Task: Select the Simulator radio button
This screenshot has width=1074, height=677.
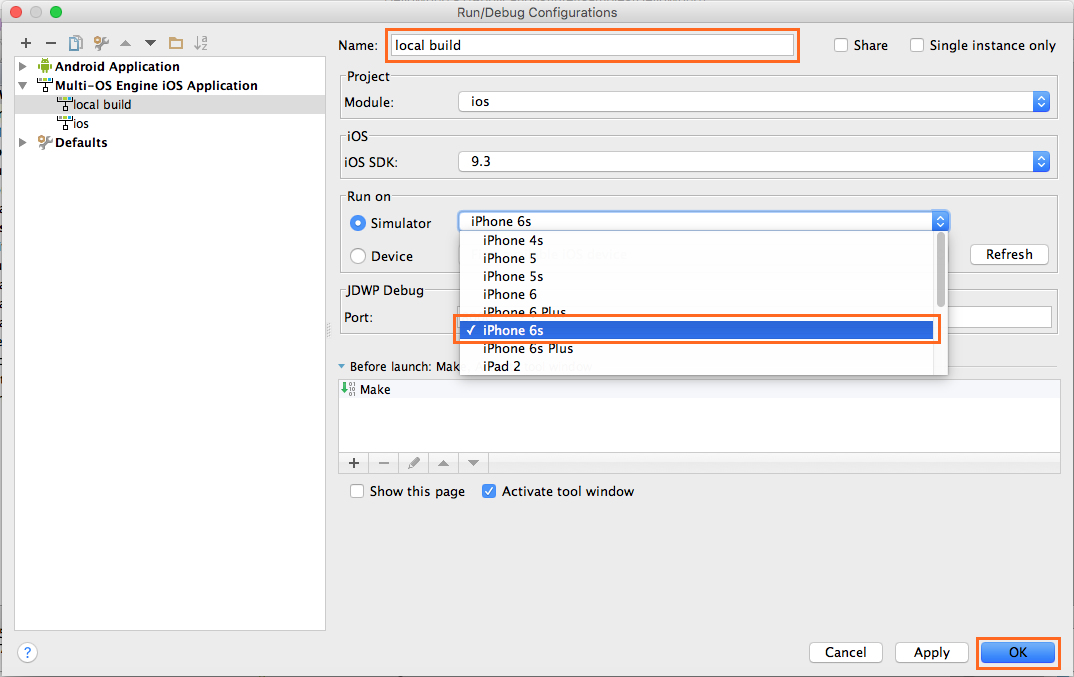Action: (x=358, y=223)
